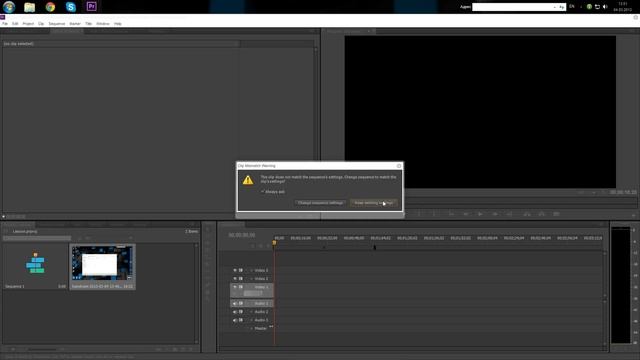Click the Windows Start orb
640x360 pixels.
(9, 7)
